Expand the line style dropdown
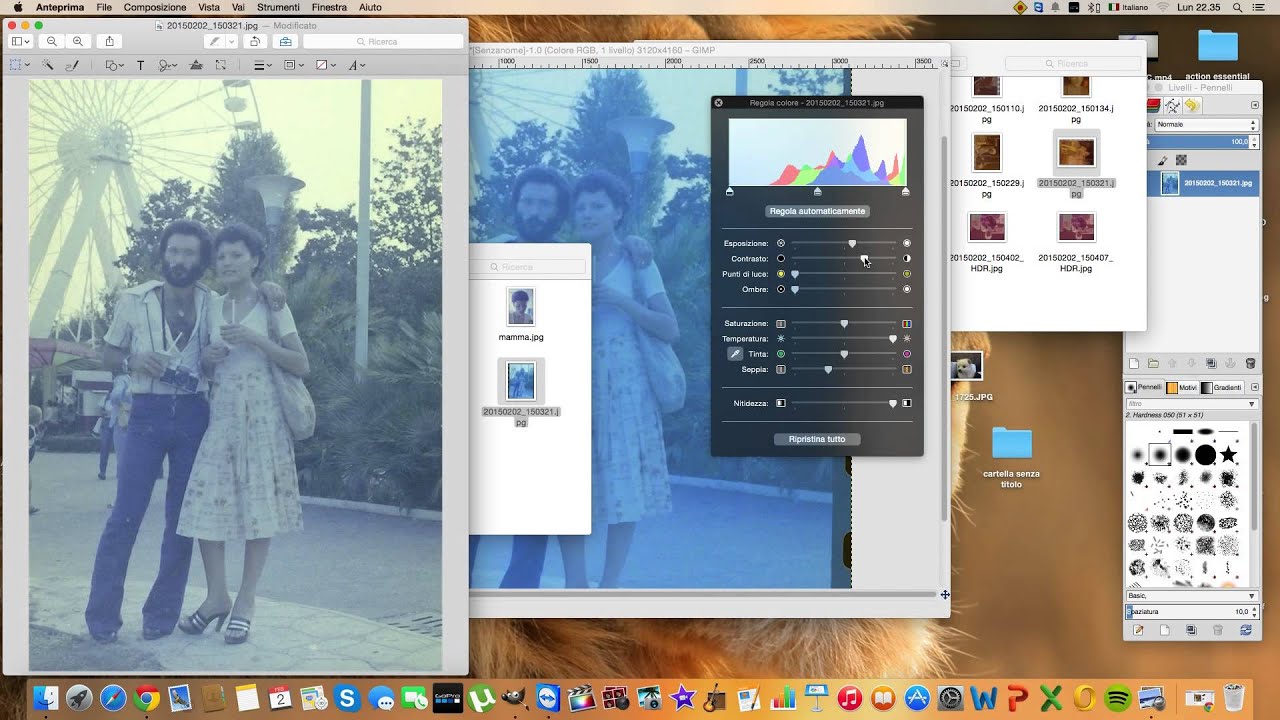Image resolution: width=1280 pixels, height=720 pixels. click(x=262, y=65)
